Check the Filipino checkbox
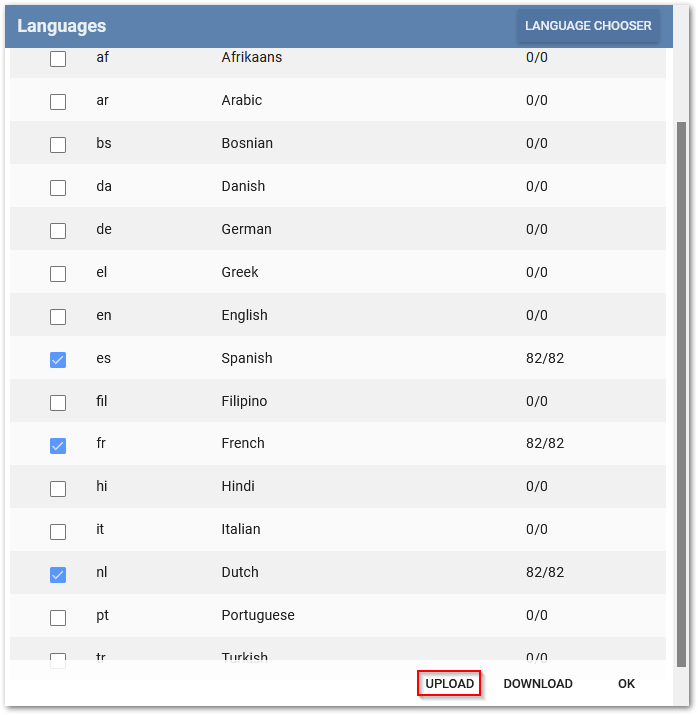The image size is (698, 715). [x=58, y=403]
